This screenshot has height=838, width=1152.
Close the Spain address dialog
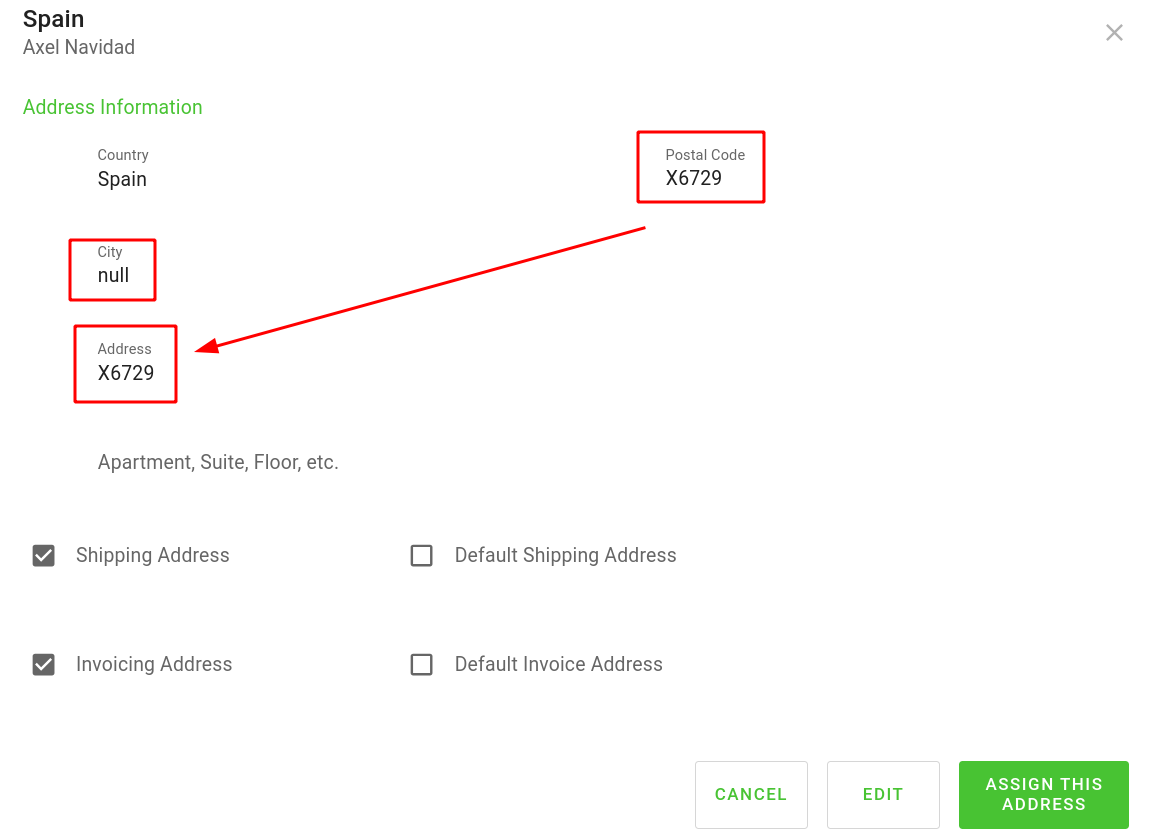(x=1114, y=33)
